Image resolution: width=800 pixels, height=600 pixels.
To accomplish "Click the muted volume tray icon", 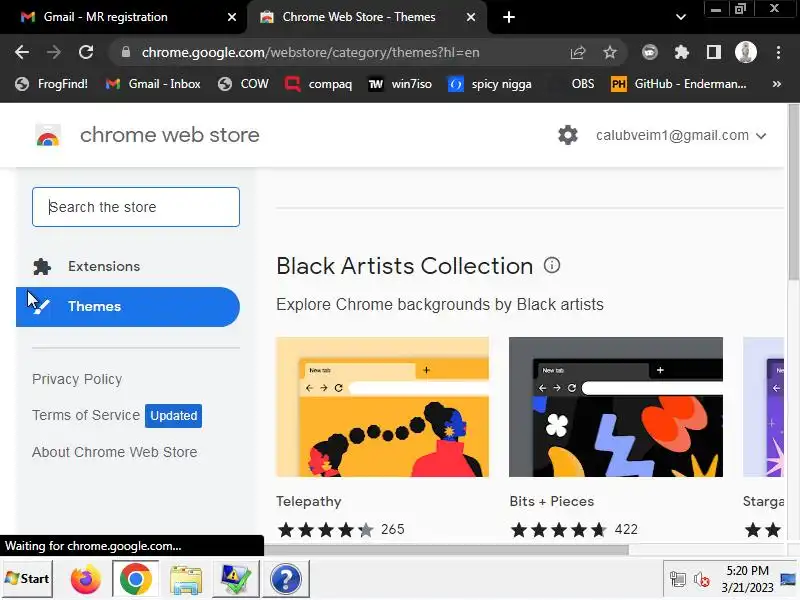I will pyautogui.click(x=702, y=580).
